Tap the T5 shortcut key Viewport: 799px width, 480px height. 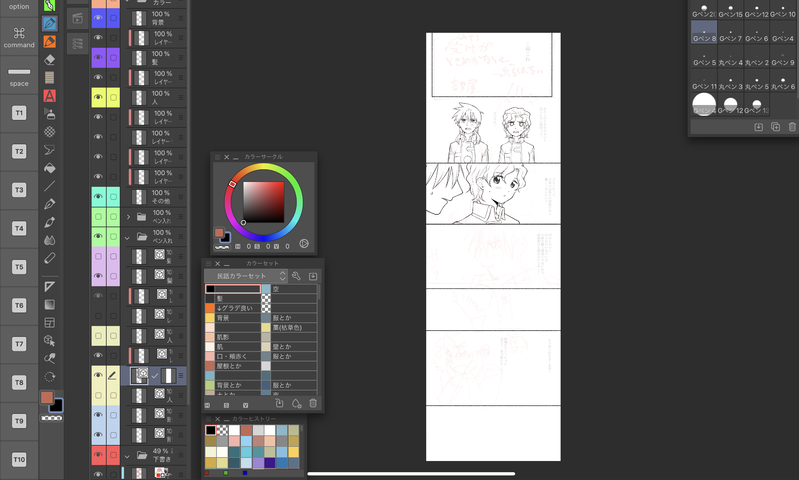(x=19, y=266)
